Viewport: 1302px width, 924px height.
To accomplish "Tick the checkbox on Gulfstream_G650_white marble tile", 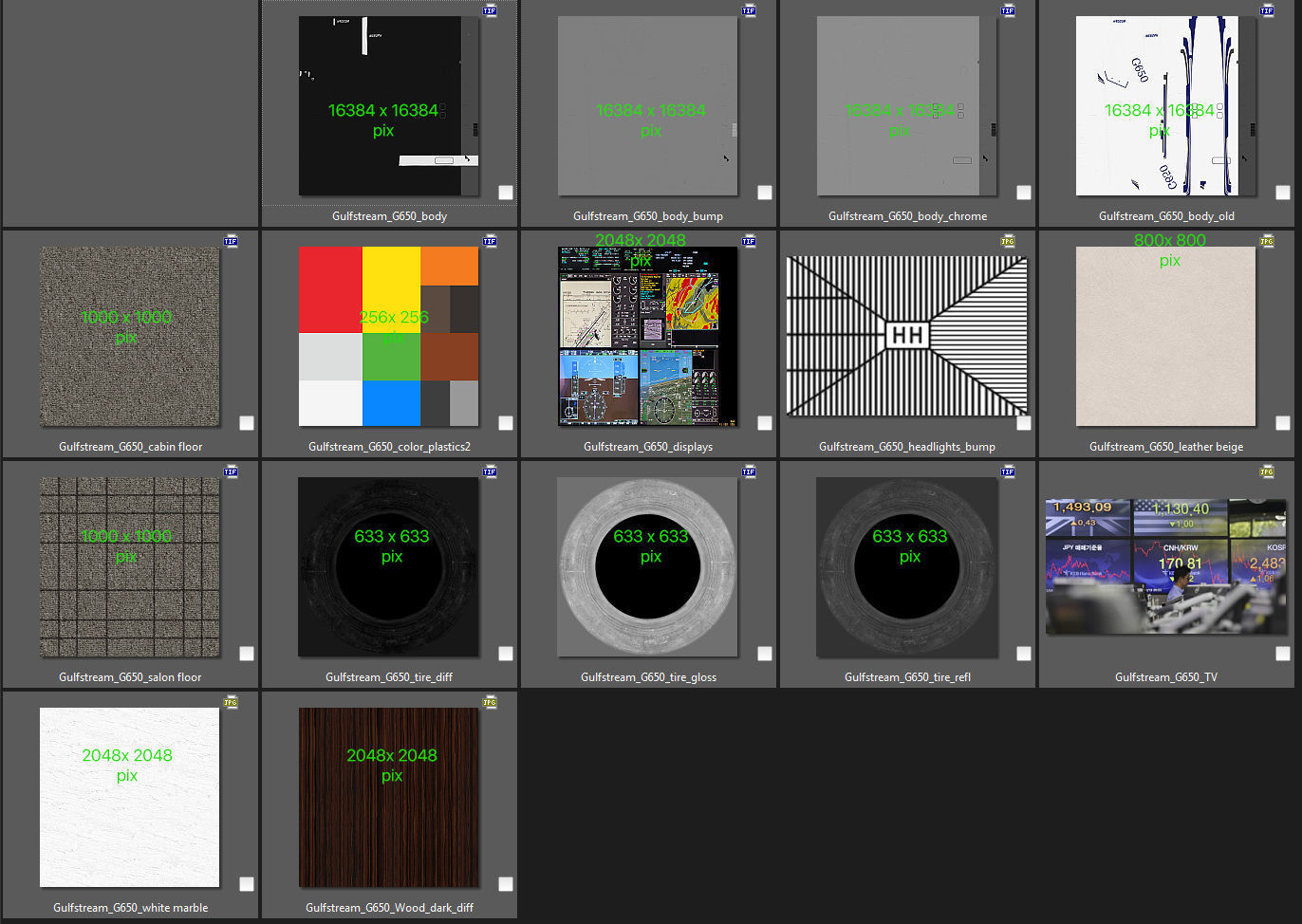I will point(247,884).
